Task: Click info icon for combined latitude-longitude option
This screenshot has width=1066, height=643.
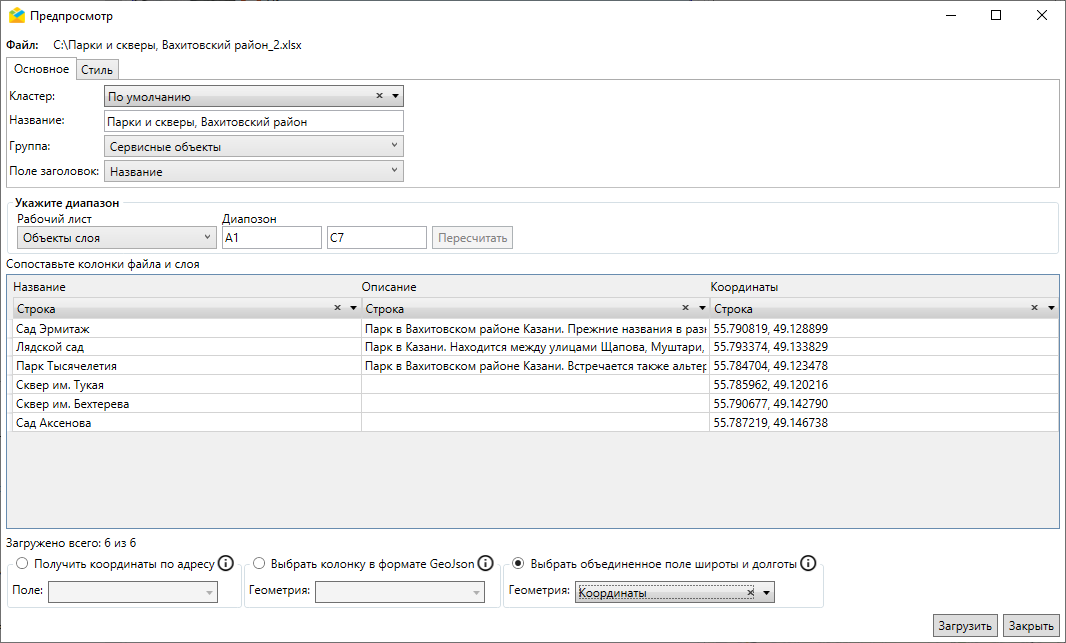Action: click(809, 563)
